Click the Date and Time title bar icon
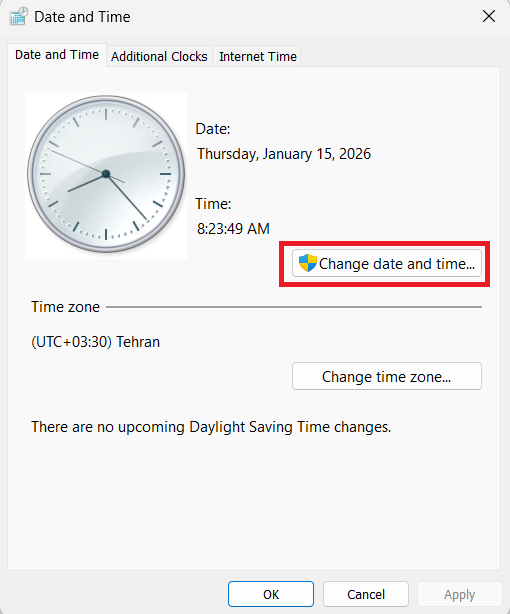The width and height of the screenshot is (510, 614). click(18, 16)
